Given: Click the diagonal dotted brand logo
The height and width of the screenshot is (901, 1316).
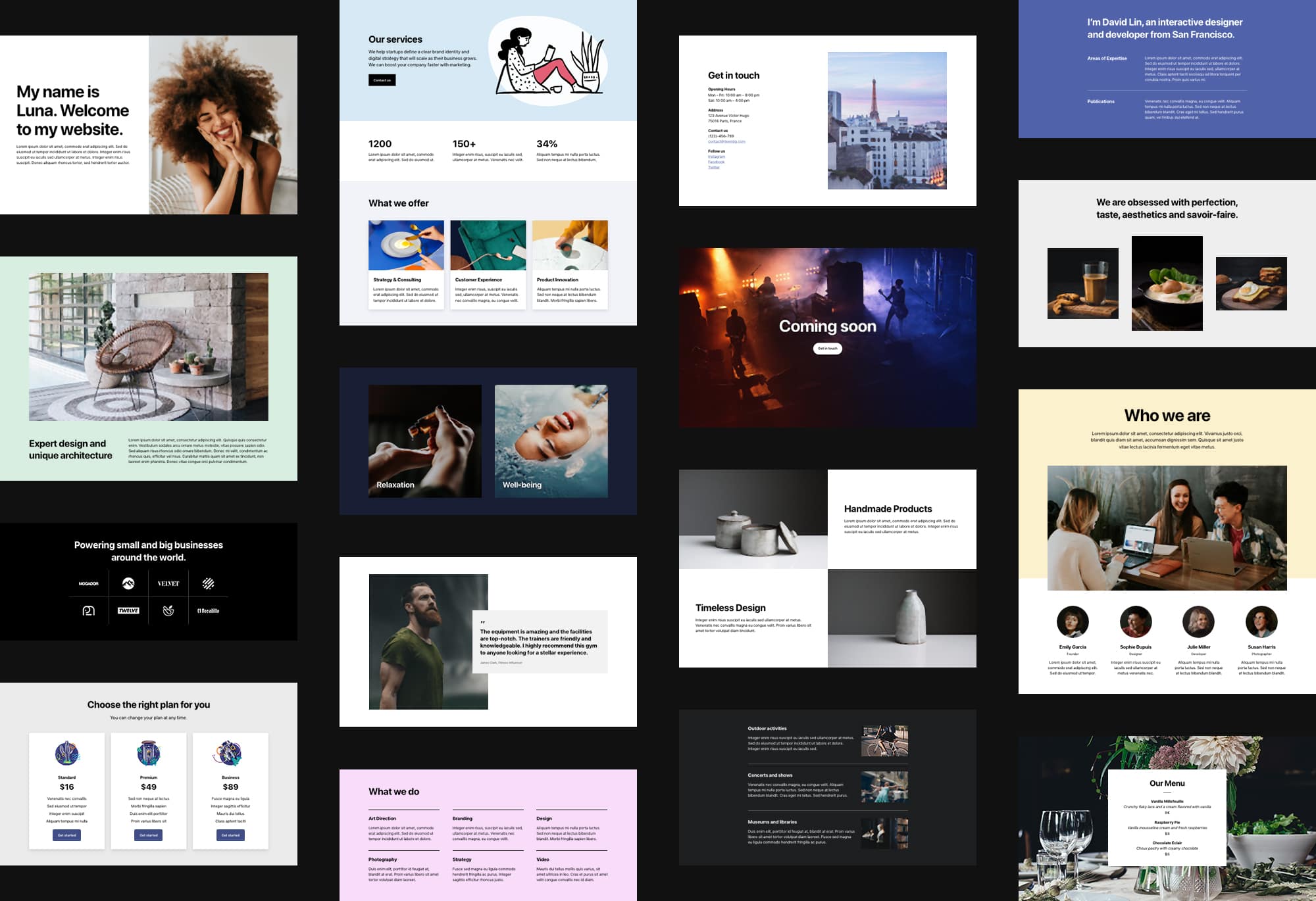Looking at the screenshot, I should (209, 583).
